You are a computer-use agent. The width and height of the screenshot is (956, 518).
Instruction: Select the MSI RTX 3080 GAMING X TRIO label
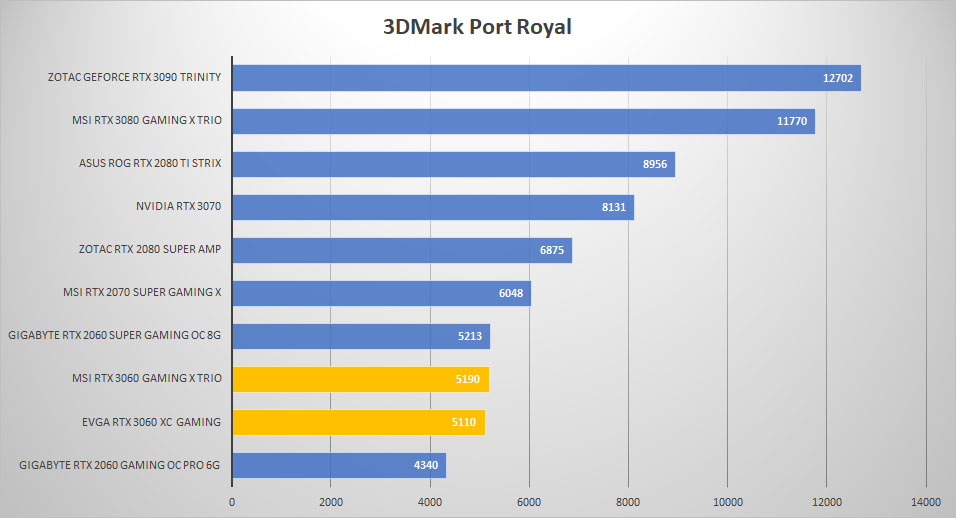[x=146, y=120]
